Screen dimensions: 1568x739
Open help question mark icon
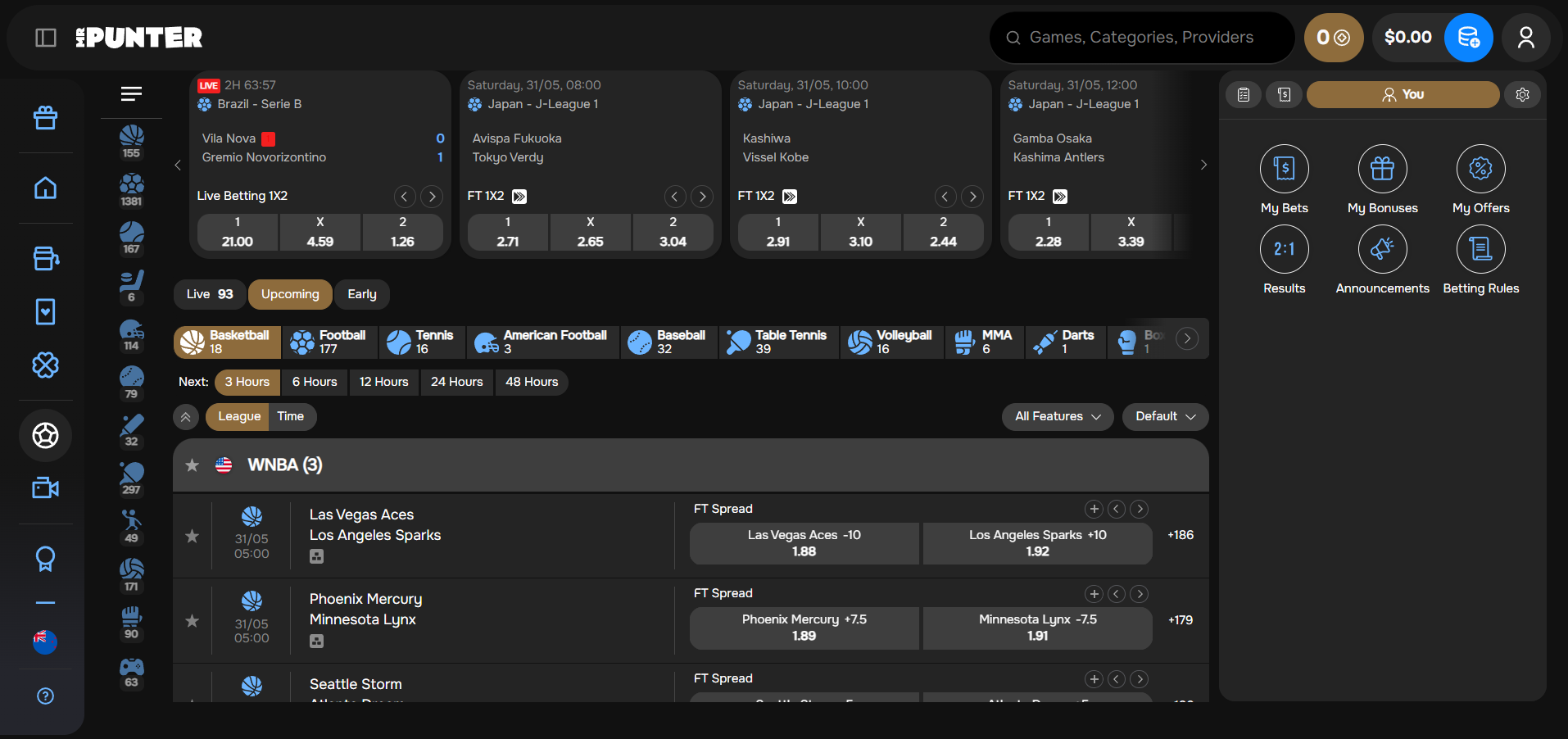click(x=45, y=696)
